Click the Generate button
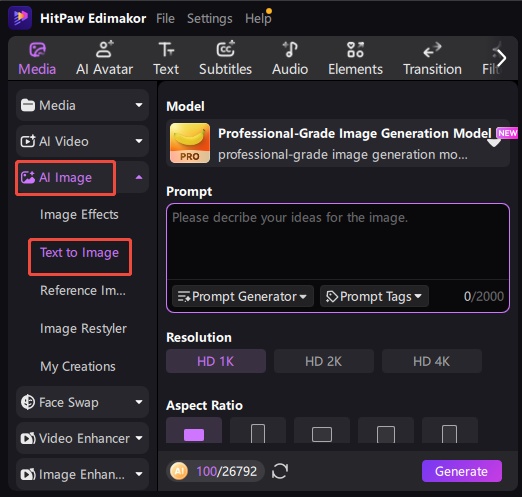The image size is (522, 497). (x=462, y=471)
